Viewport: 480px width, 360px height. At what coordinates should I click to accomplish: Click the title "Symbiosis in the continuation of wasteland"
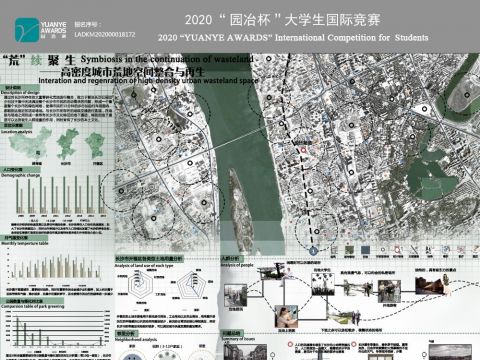click(167, 59)
